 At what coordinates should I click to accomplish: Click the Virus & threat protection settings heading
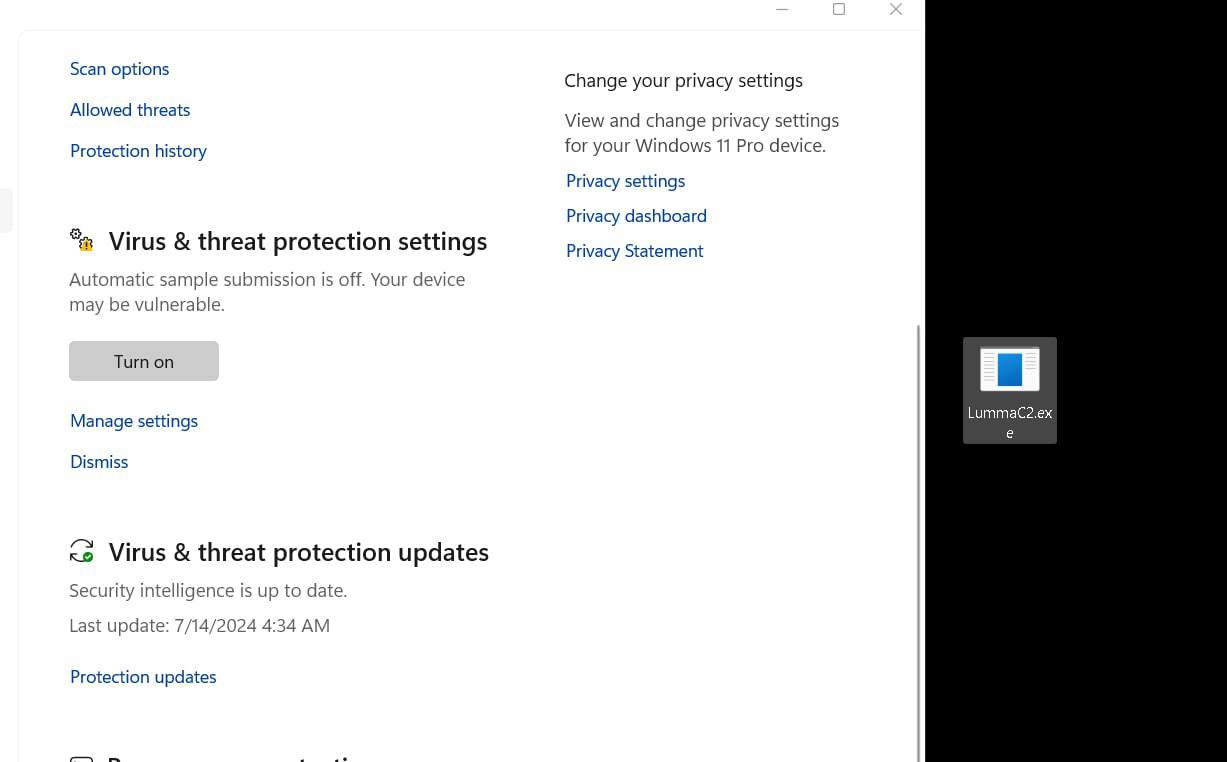click(298, 241)
